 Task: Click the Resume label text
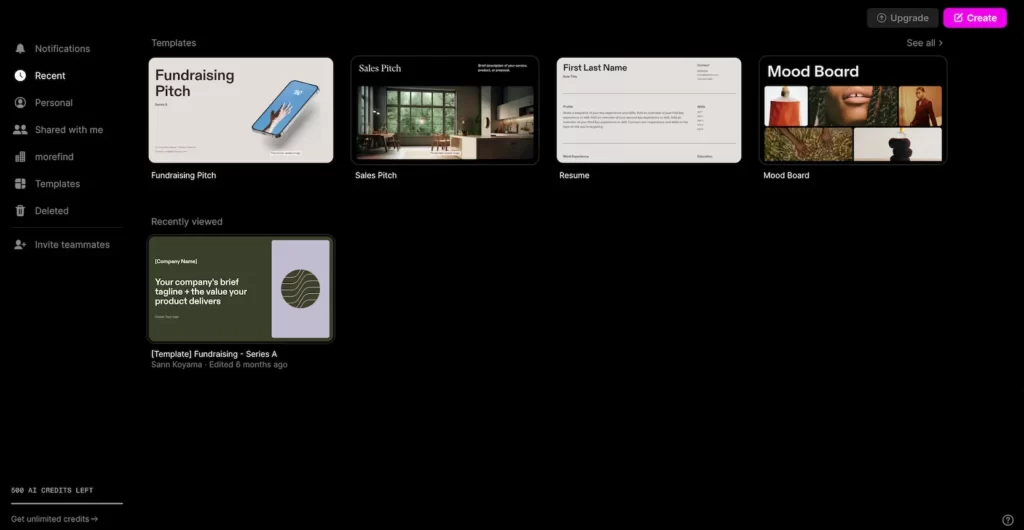coord(574,176)
